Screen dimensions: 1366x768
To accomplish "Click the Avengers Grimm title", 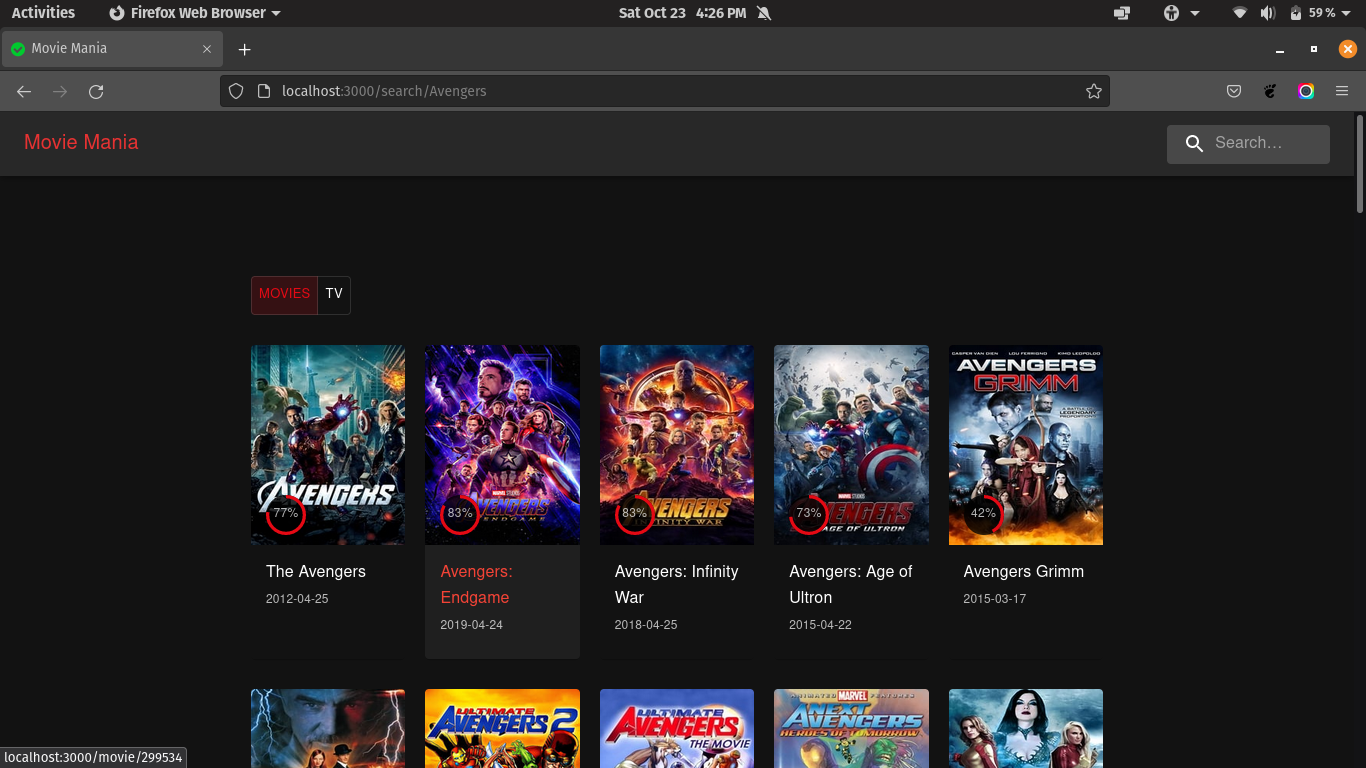I will 1024,572.
